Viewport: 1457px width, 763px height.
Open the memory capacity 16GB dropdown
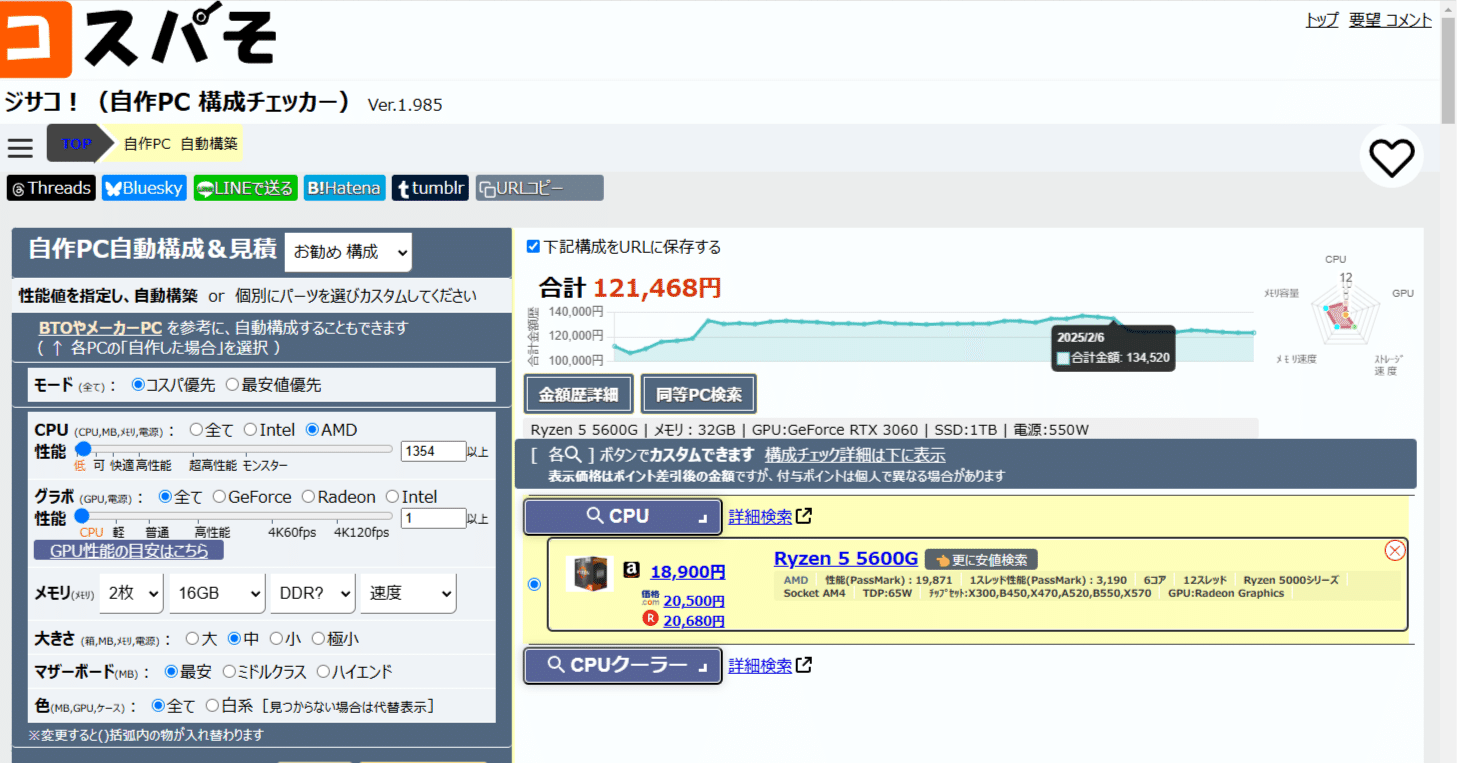[x=216, y=592]
